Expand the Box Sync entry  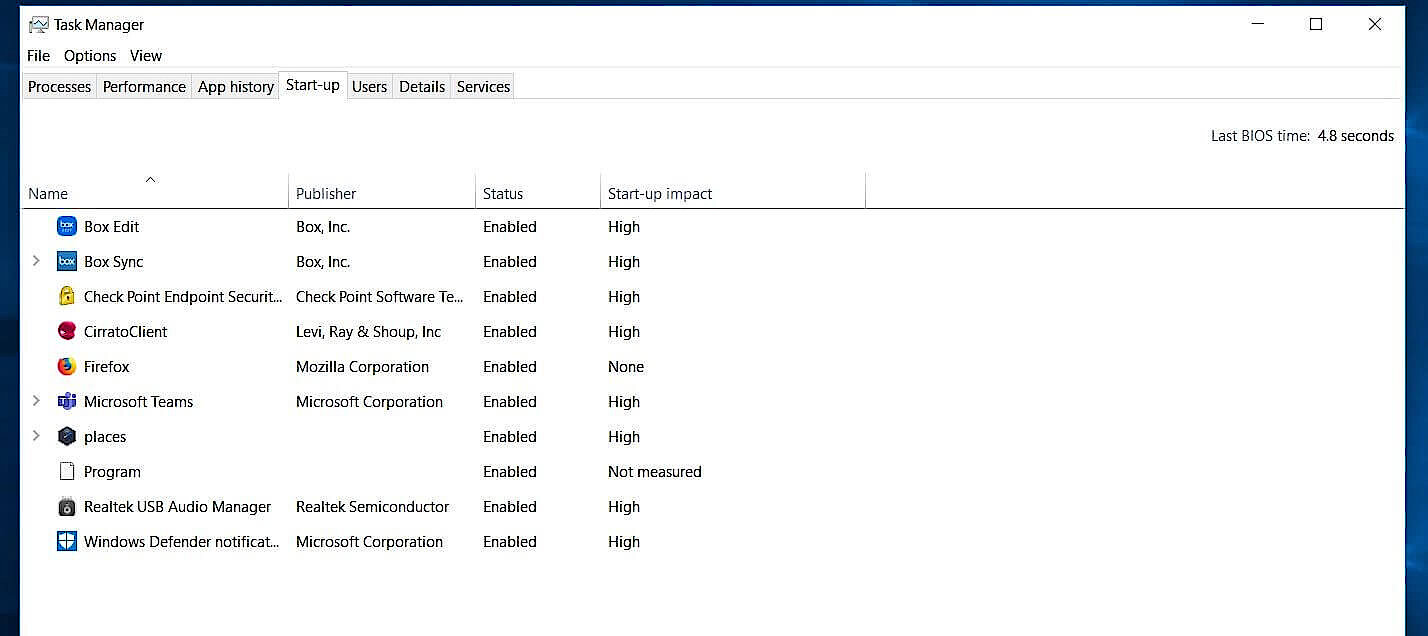pos(36,261)
